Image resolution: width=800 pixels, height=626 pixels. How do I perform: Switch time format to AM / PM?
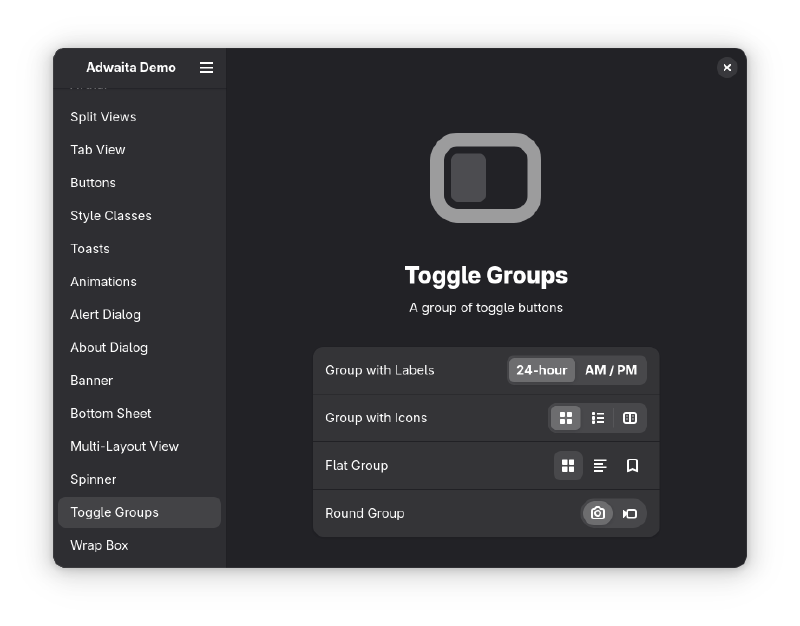[x=611, y=370]
